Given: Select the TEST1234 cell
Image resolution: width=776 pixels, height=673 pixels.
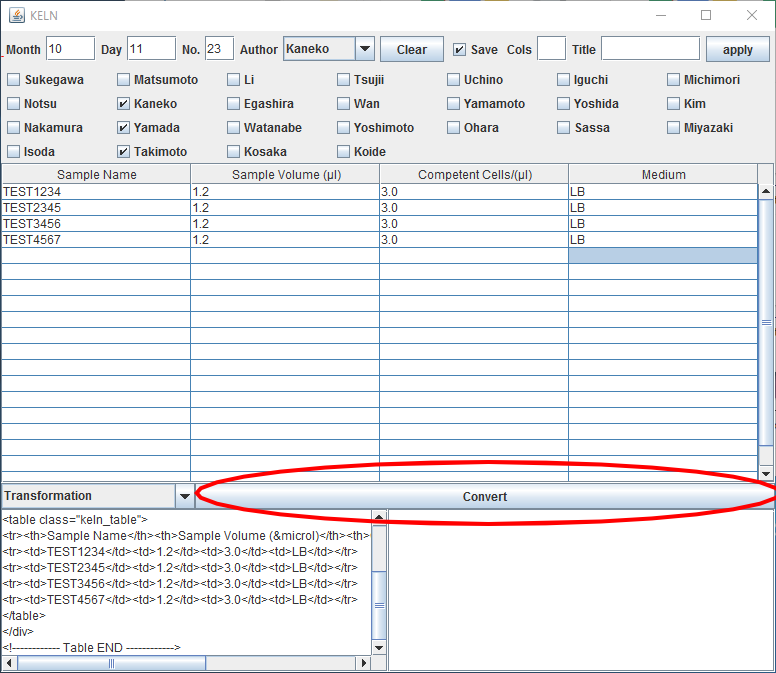Looking at the screenshot, I should 96,192.
